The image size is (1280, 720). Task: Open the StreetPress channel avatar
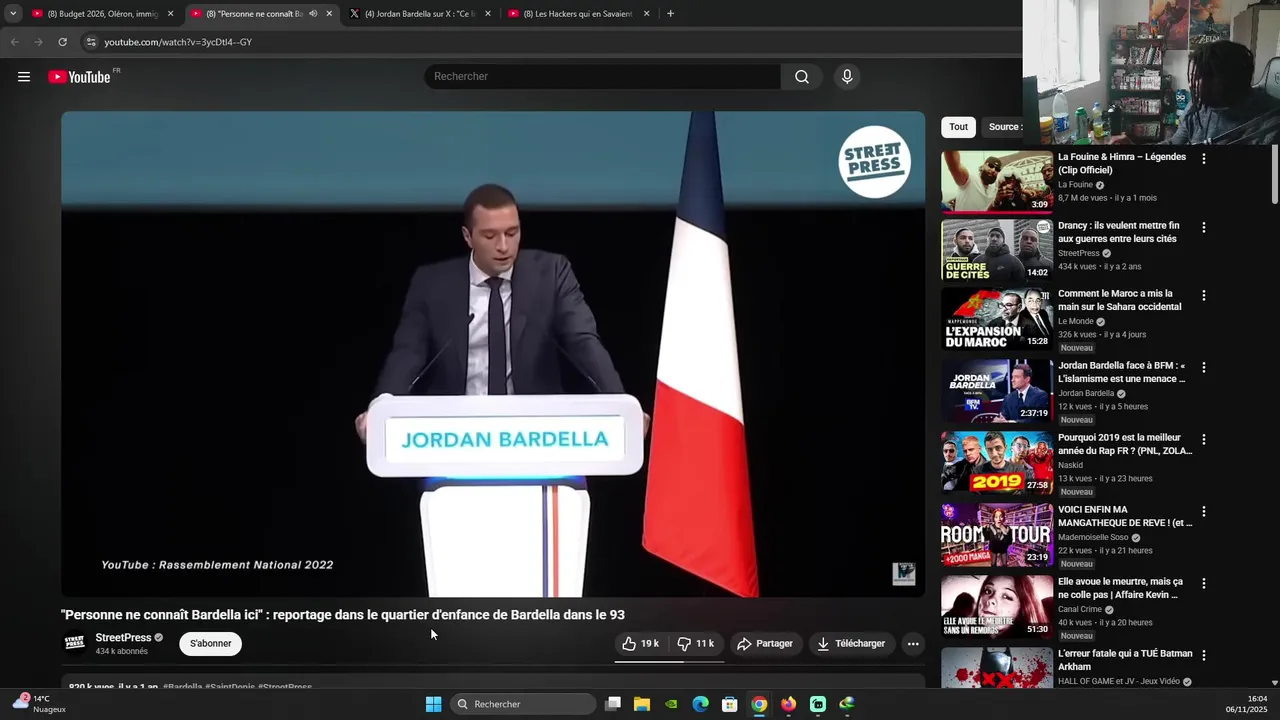pos(75,642)
